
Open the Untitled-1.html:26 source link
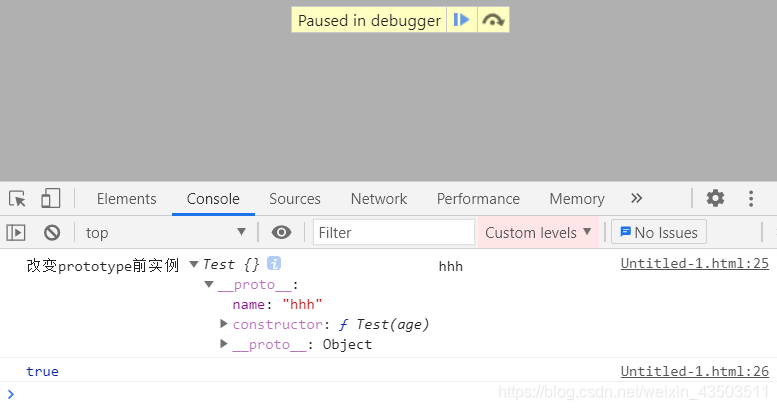[694, 371]
